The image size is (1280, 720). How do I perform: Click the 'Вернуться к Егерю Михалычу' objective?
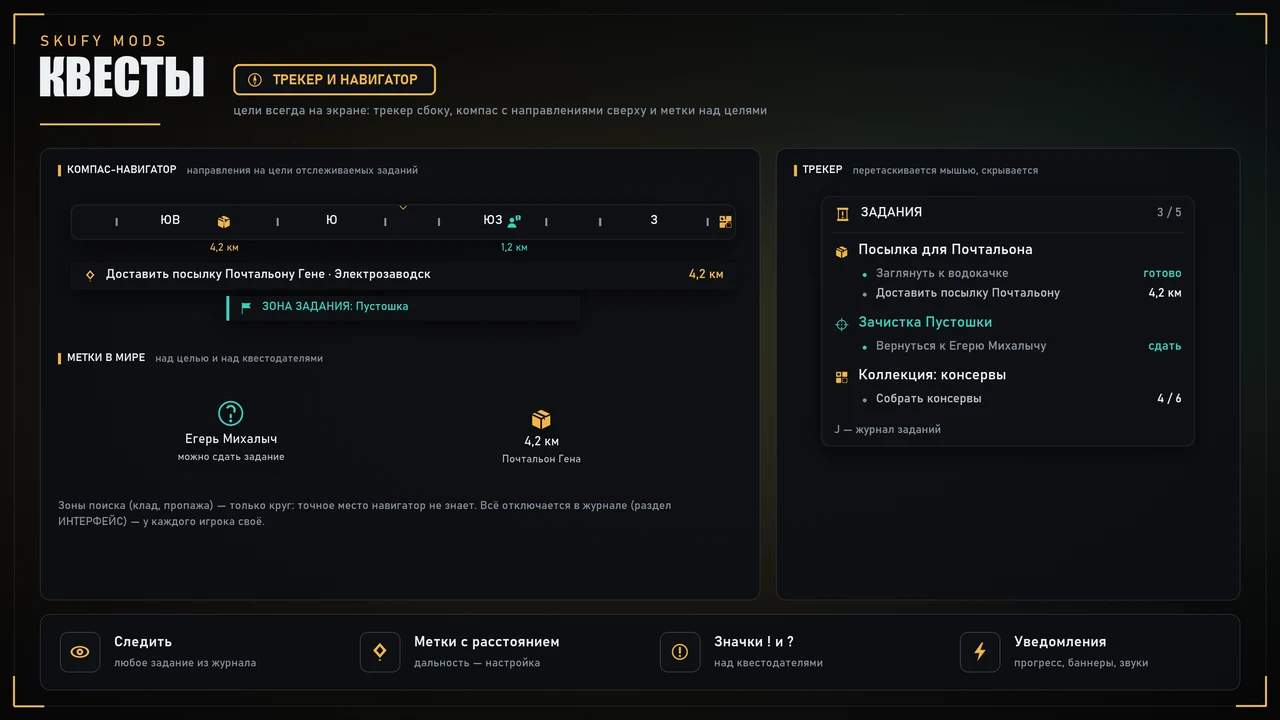961,346
